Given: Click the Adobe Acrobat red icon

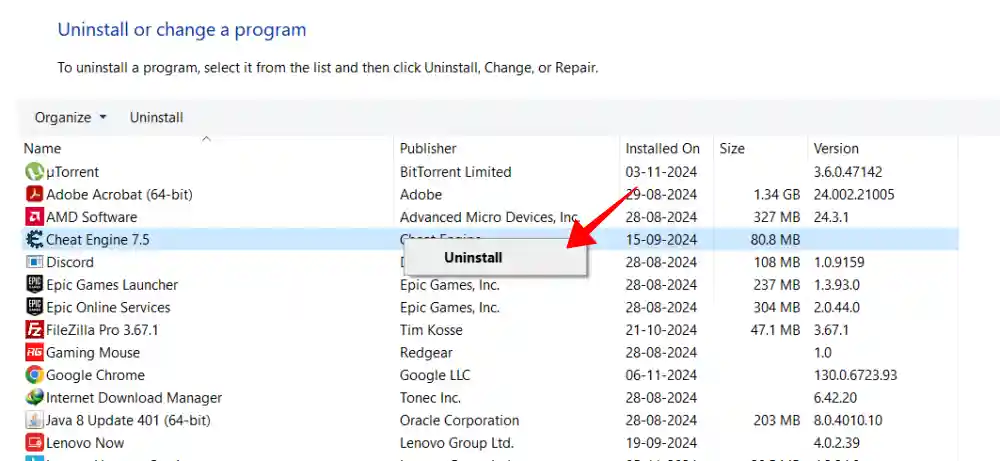Looking at the screenshot, I should pyautogui.click(x=34, y=194).
